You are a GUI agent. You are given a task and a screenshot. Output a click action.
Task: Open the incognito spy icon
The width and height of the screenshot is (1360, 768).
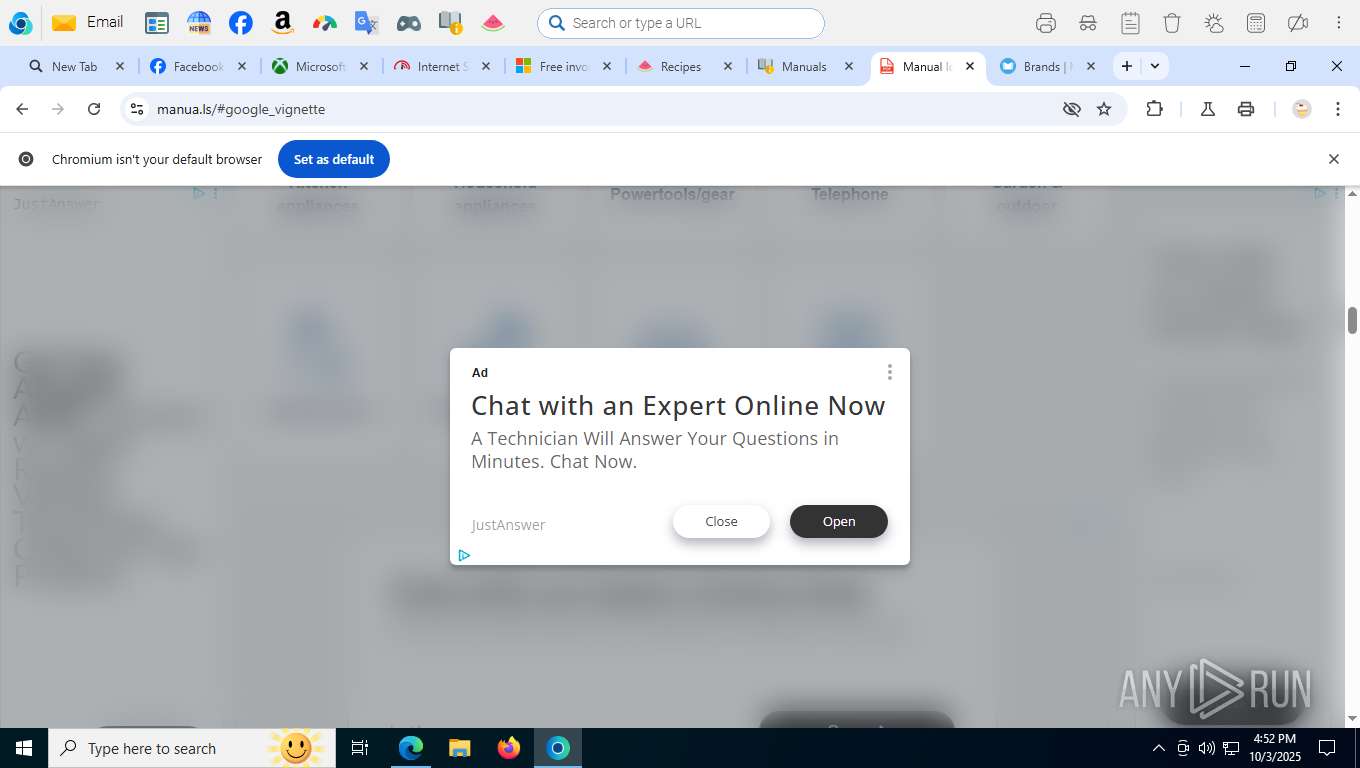[1088, 23]
